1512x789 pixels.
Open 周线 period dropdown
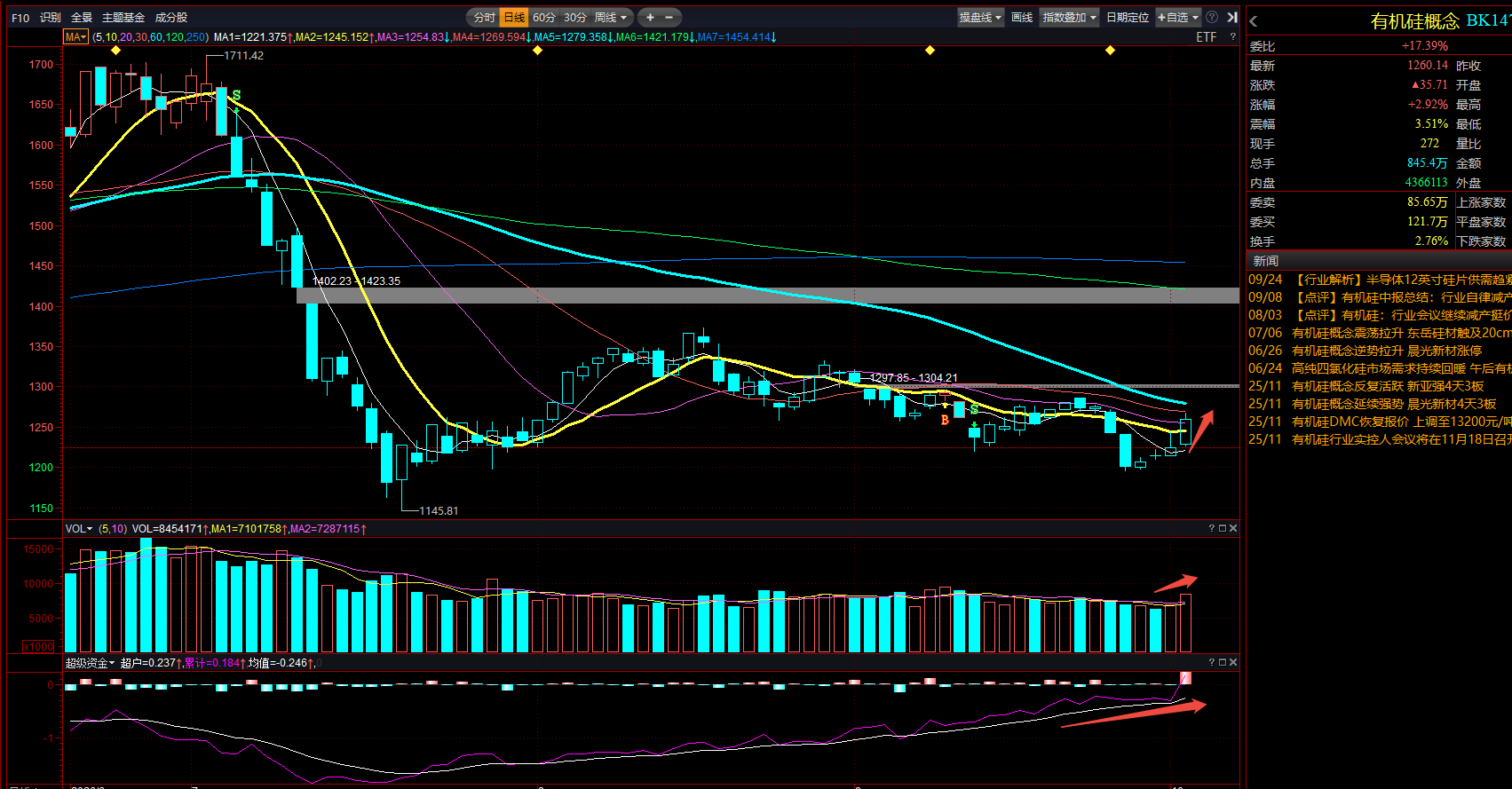(x=611, y=17)
